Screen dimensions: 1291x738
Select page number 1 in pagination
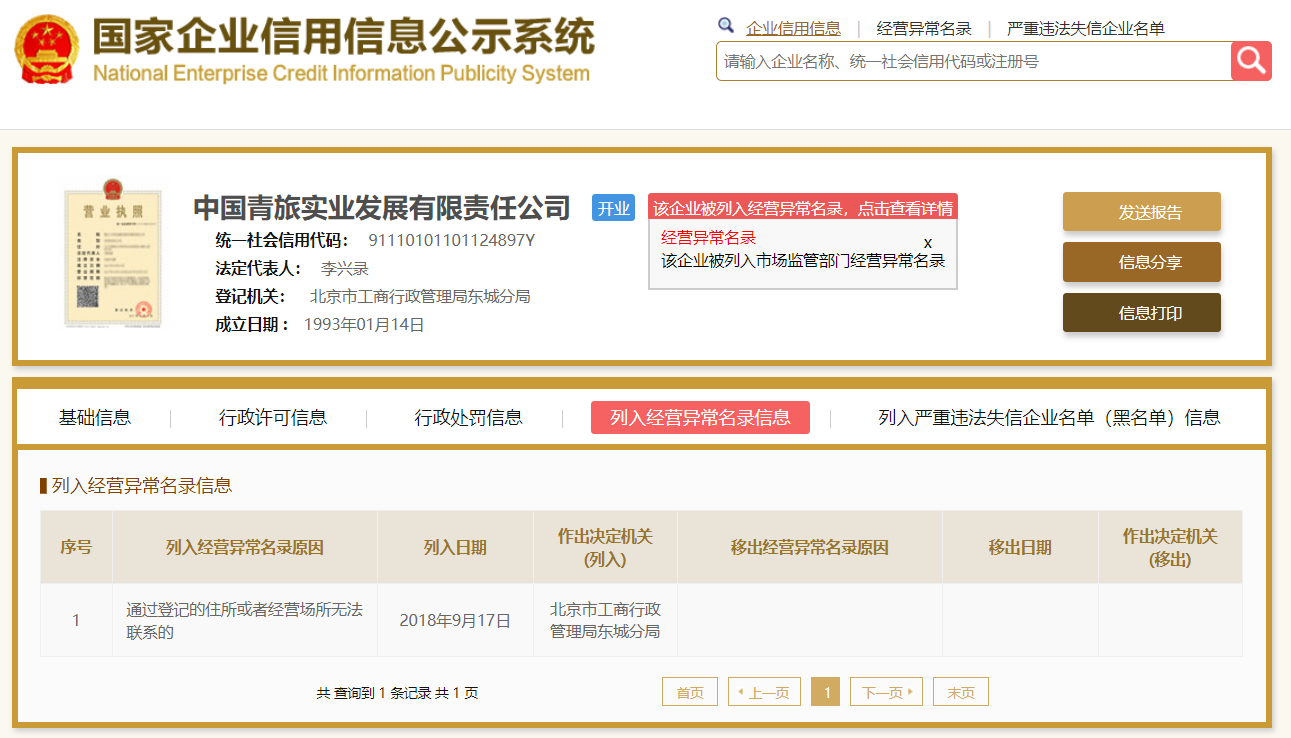coord(825,692)
